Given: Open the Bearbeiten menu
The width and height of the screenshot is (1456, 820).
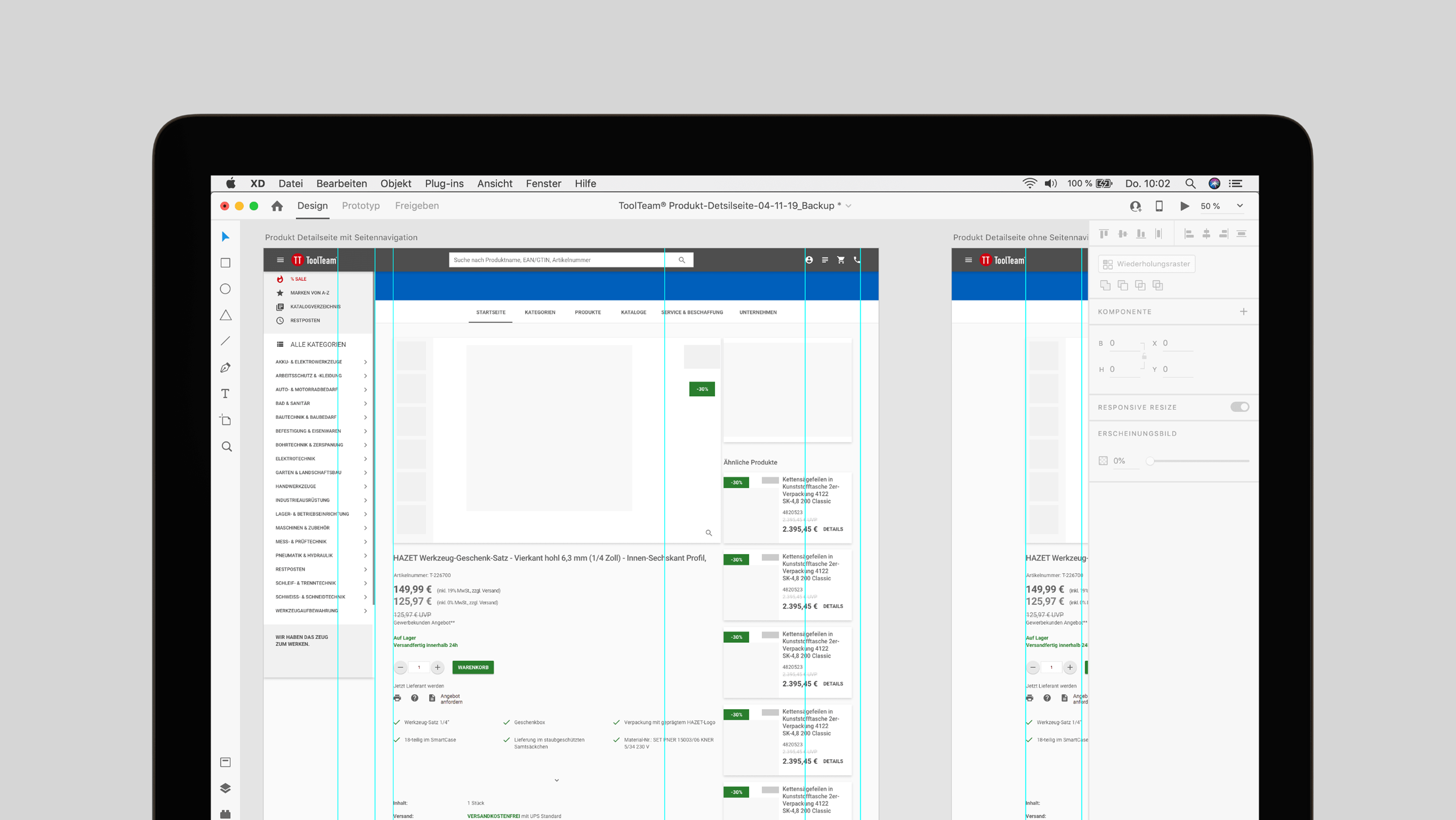Looking at the screenshot, I should click(x=341, y=184).
